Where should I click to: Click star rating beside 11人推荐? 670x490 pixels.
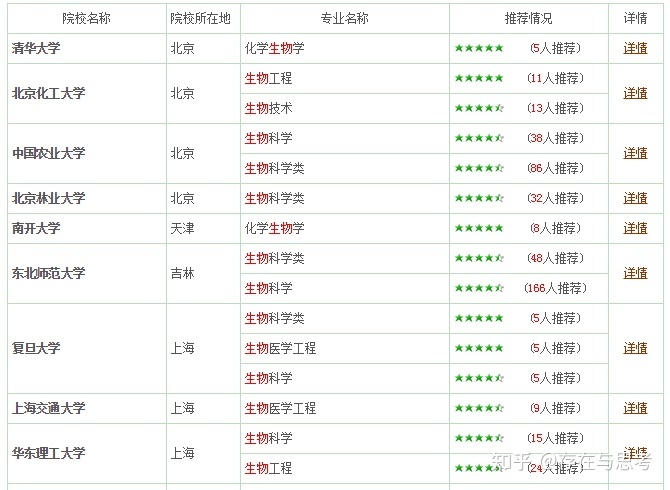[479, 78]
